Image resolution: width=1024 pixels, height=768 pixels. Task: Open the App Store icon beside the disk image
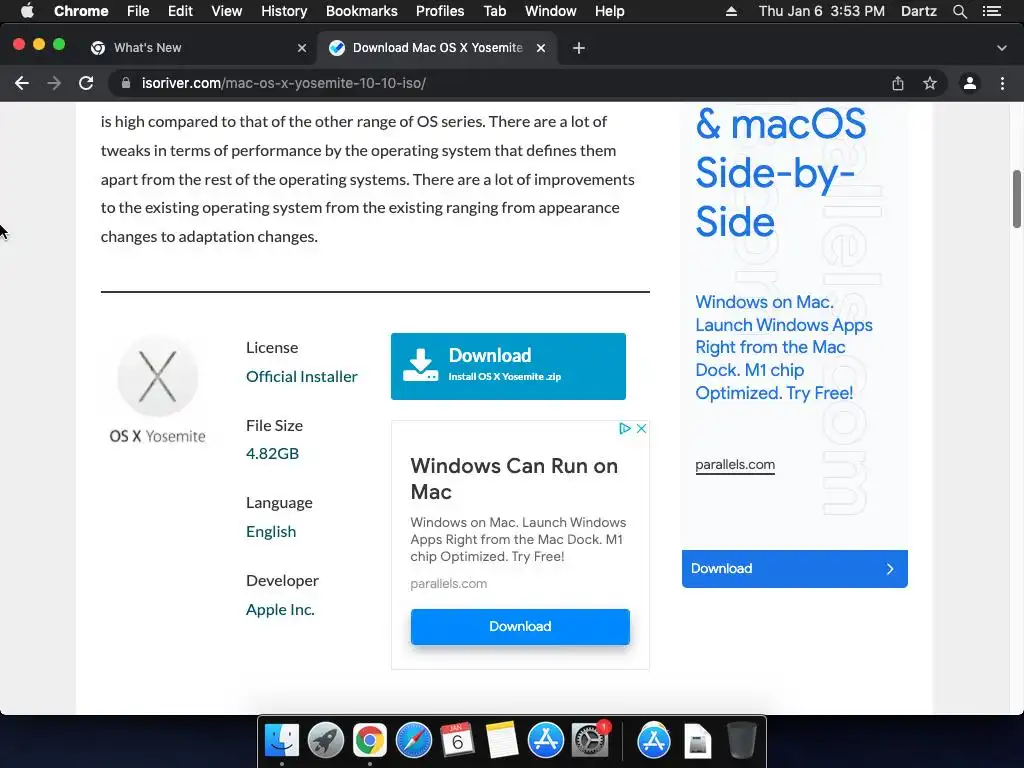pyautogui.click(x=654, y=741)
